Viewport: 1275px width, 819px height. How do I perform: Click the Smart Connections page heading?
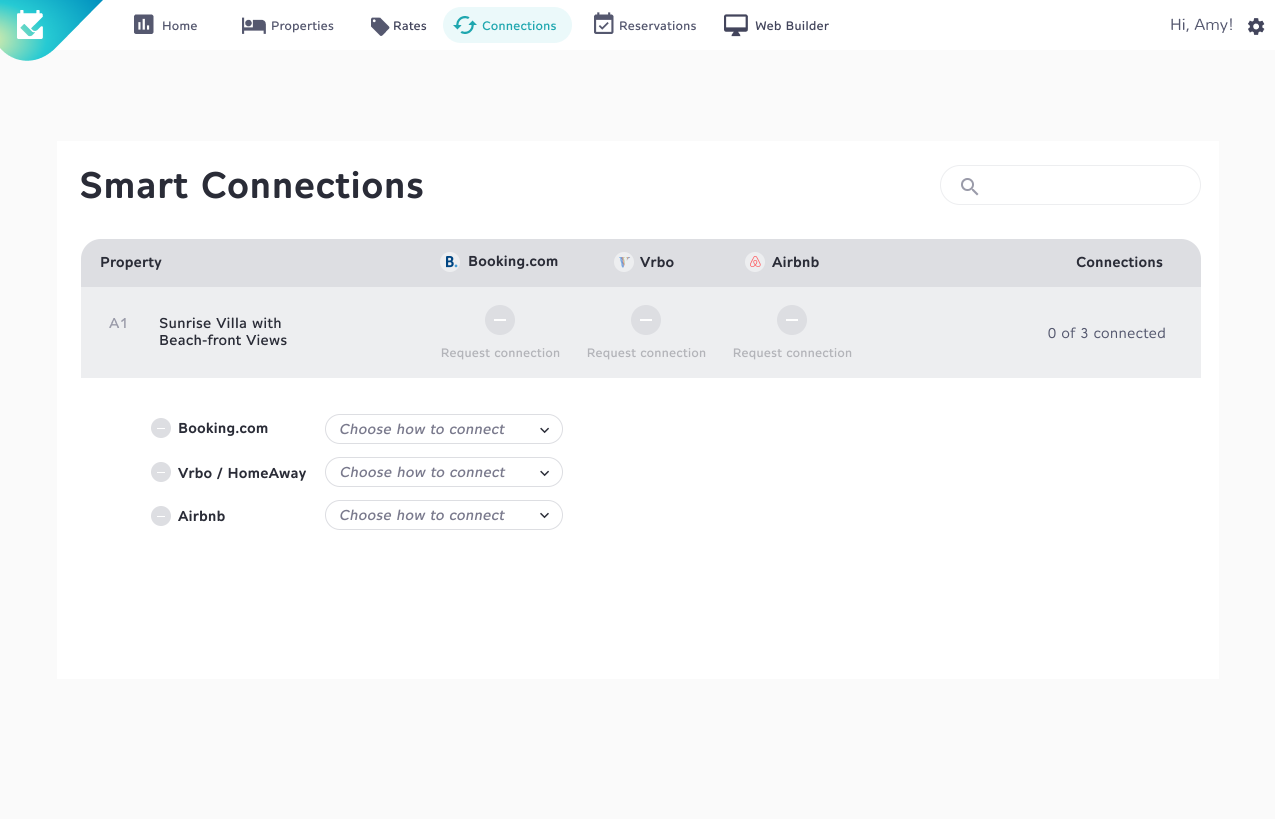(252, 186)
